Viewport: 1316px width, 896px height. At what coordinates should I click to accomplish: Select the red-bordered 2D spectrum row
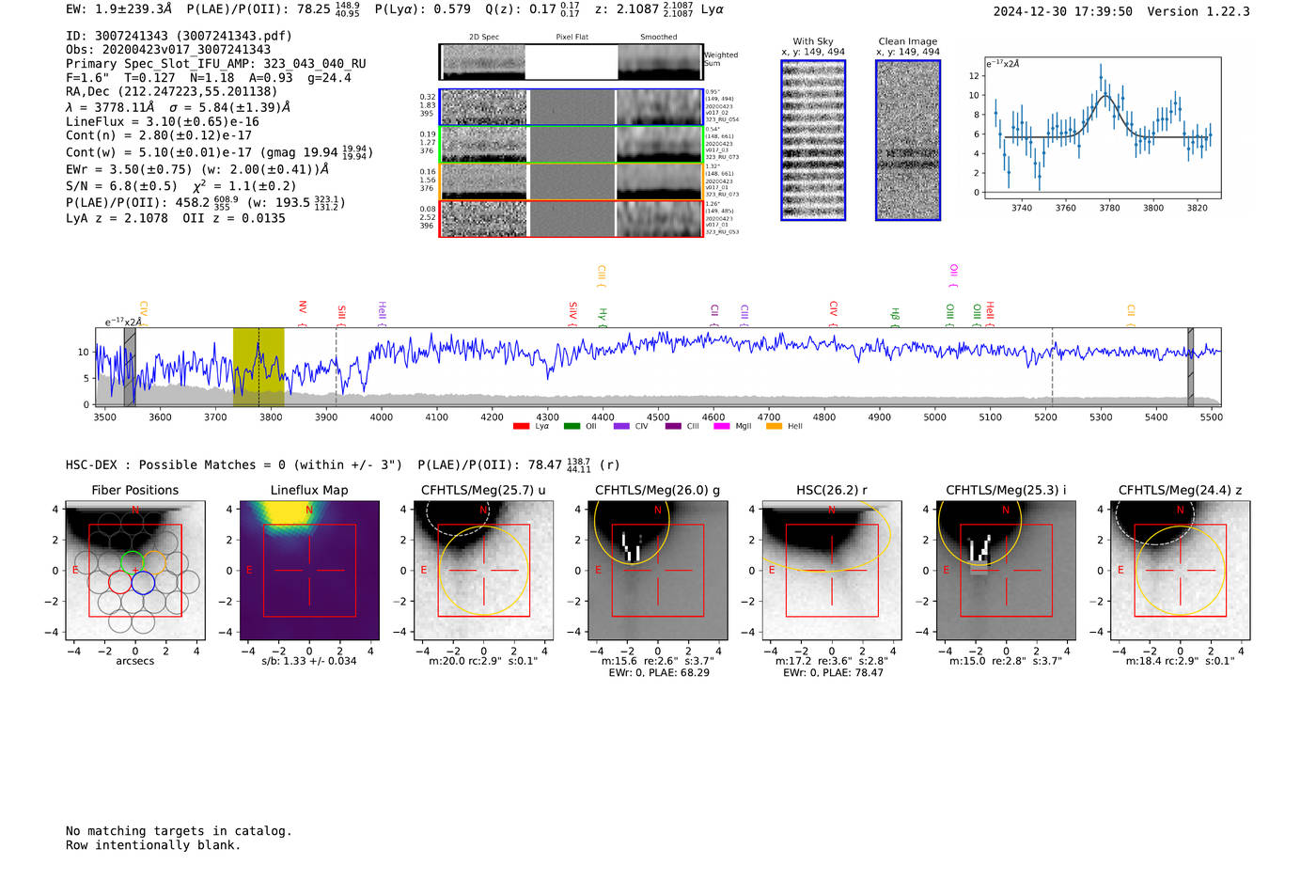571,219
